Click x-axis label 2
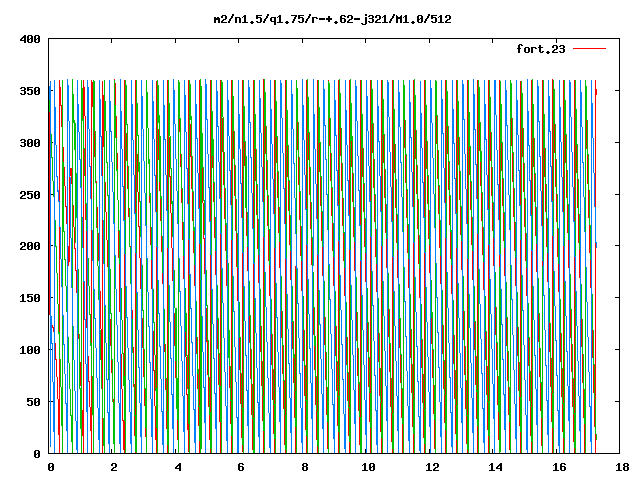The height and width of the screenshot is (480, 640). [114, 467]
